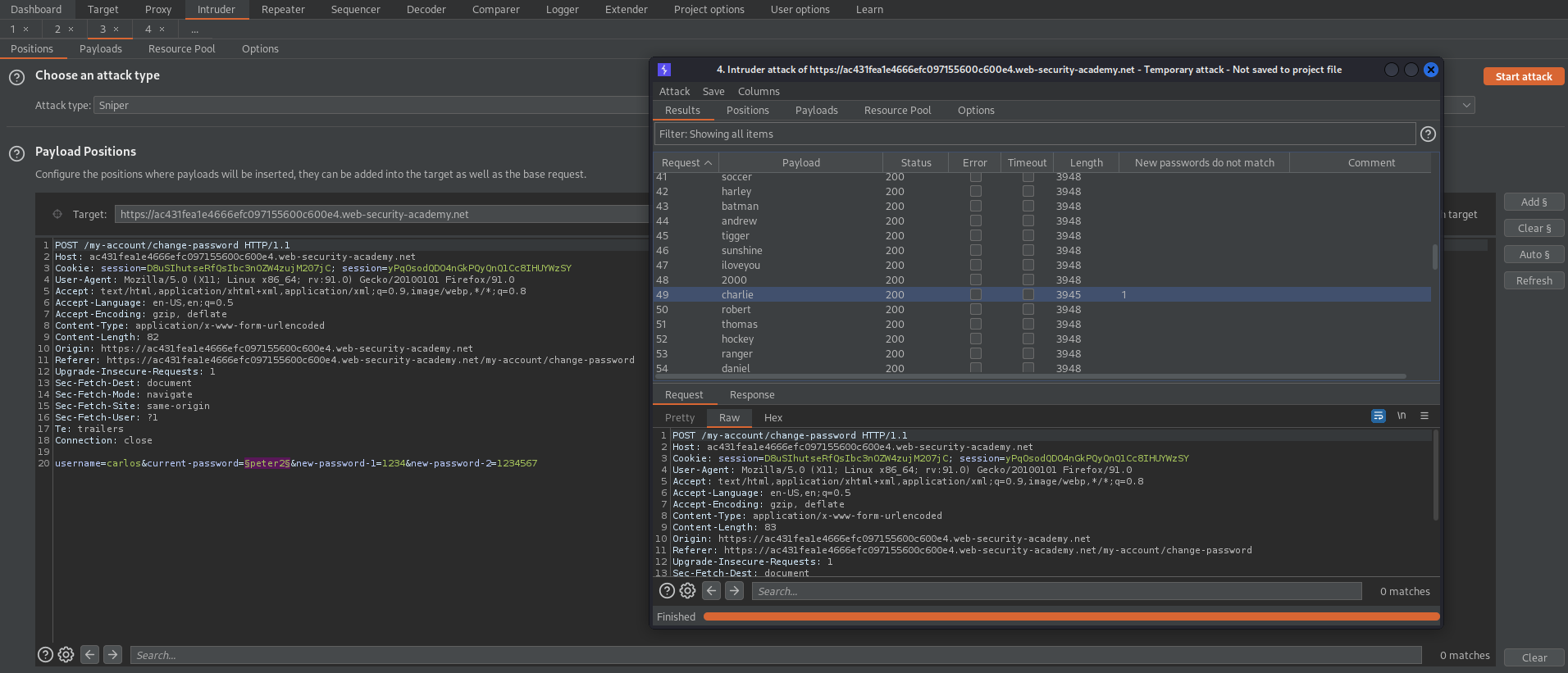
Task: Sort results by Request column arrow
Action: pyautogui.click(x=708, y=162)
